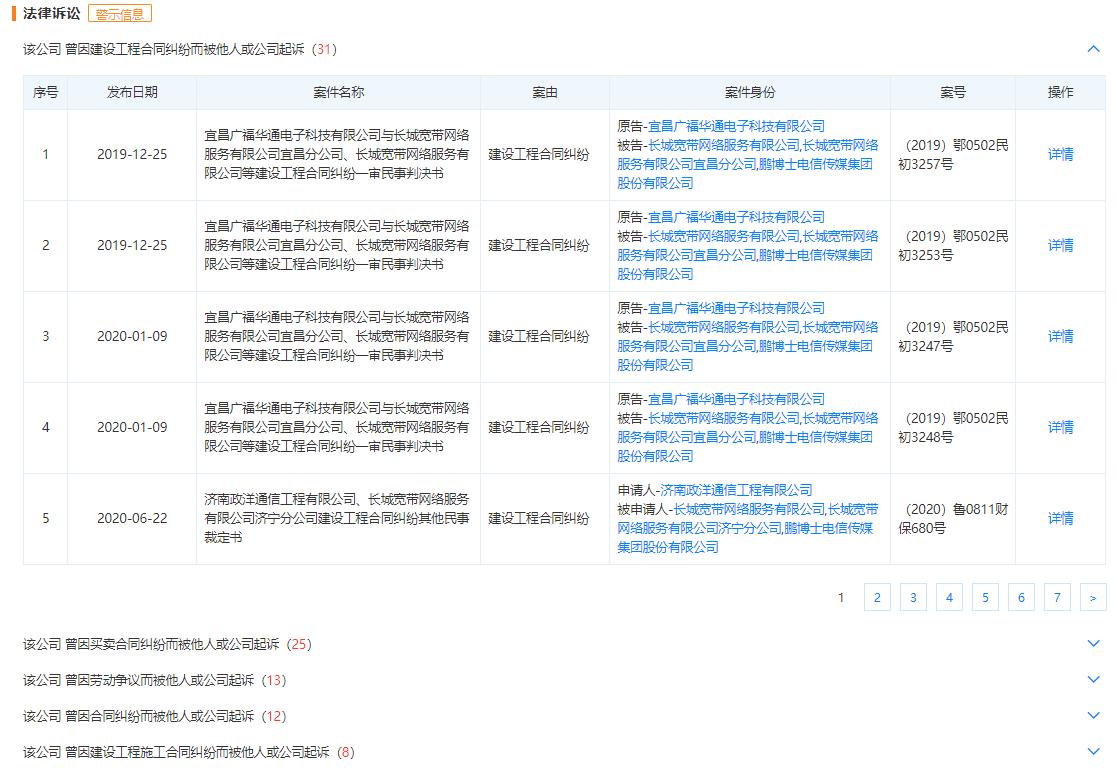Image resolution: width=1118 pixels, height=782 pixels.
Task: Select date 2020-01-09 in row 3
Action: coord(132,336)
